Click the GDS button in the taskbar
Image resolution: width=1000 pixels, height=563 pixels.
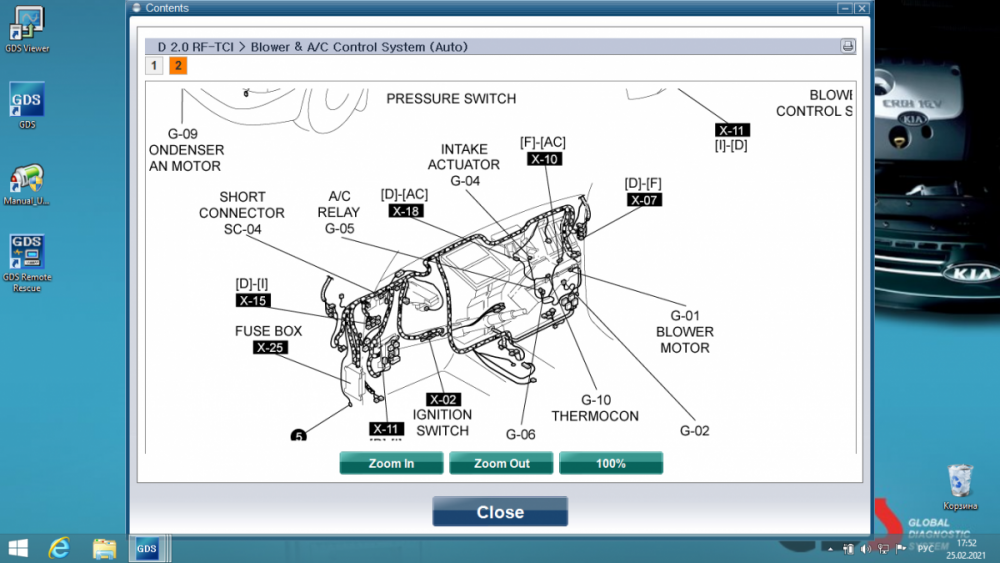point(147,548)
